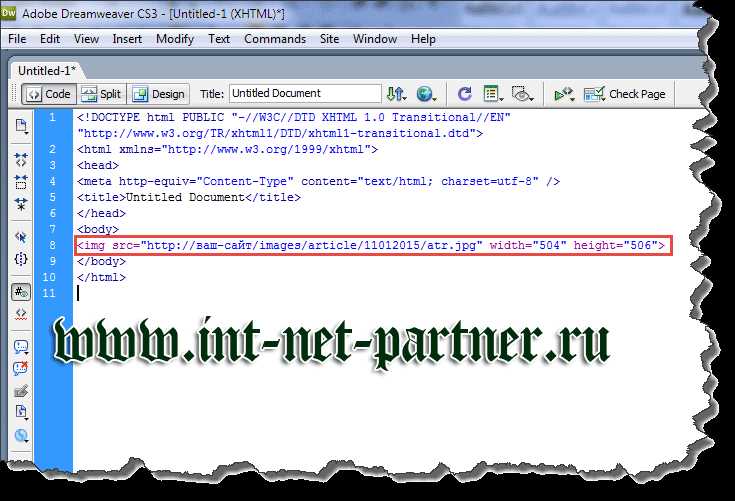The height and width of the screenshot is (501, 735).
Task: Balance Braces icon in coding toolbar
Action: point(21,259)
